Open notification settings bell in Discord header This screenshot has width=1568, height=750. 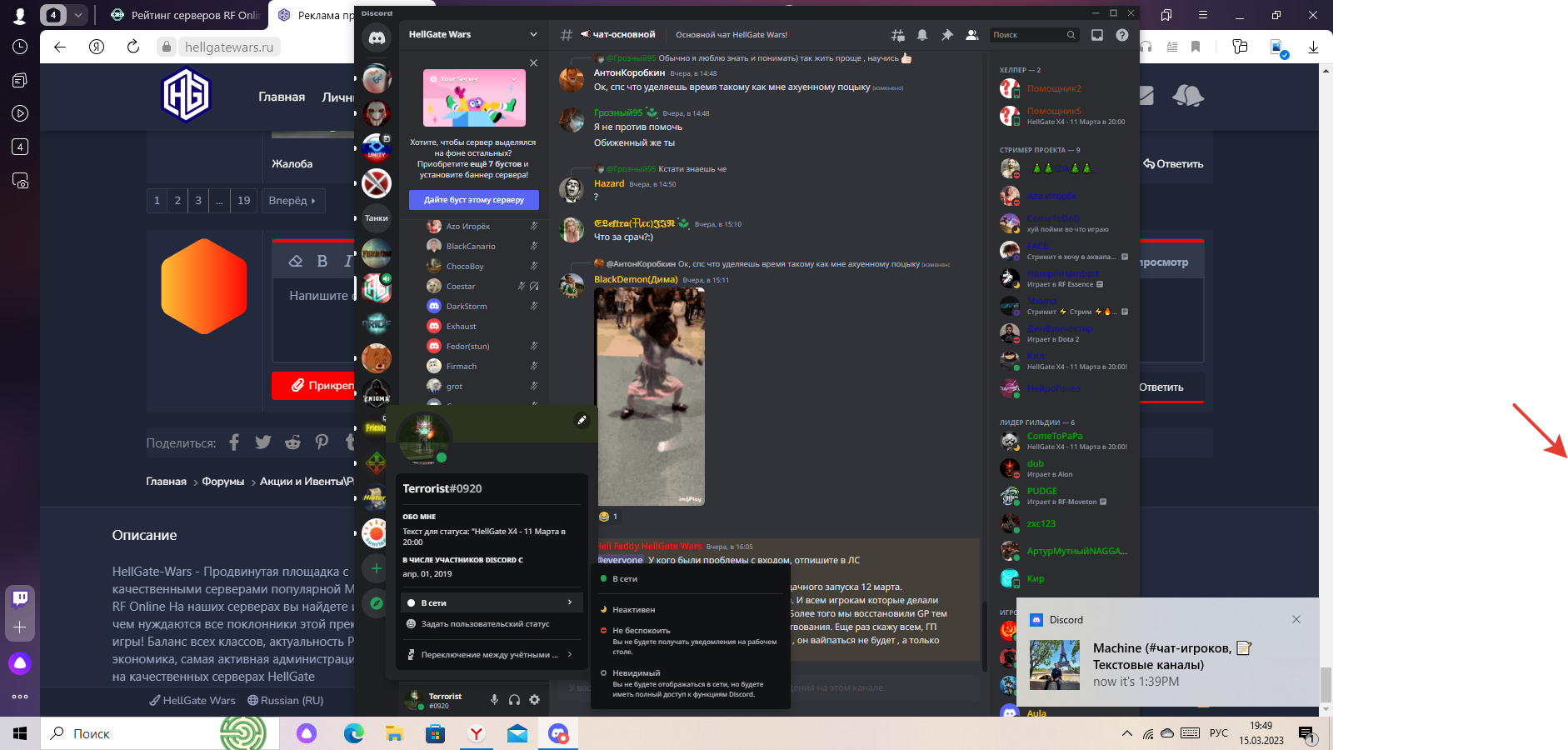click(922, 35)
